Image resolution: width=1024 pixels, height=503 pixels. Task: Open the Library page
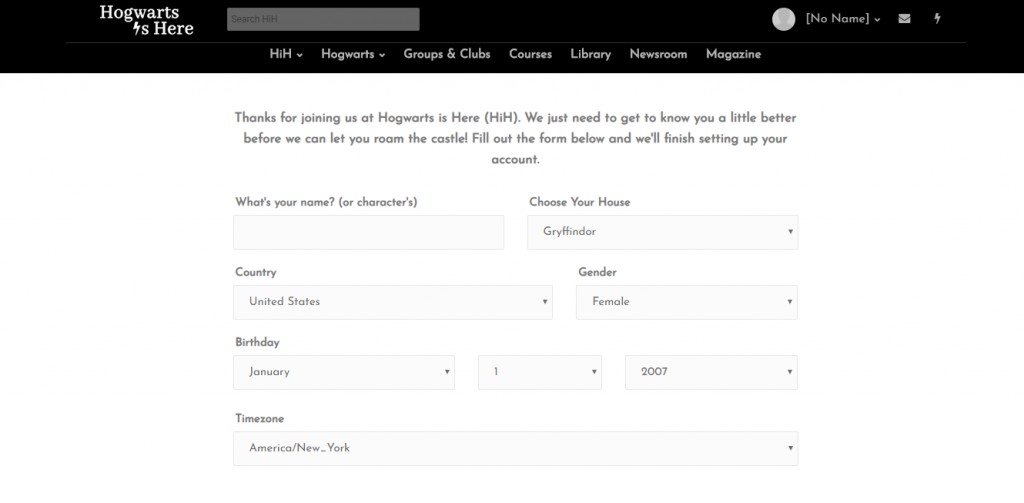(x=590, y=54)
